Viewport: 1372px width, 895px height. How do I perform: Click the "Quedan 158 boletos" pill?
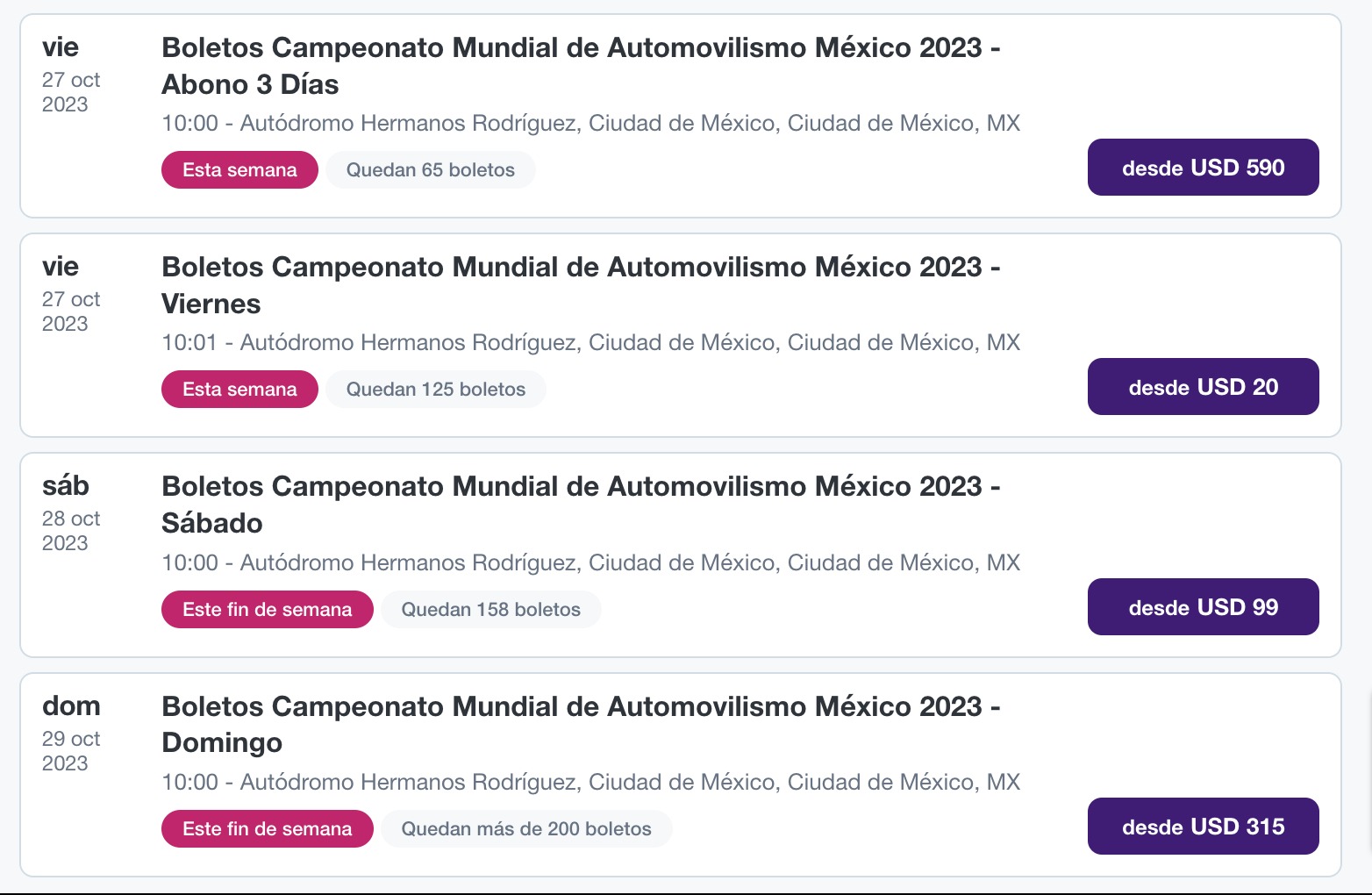coord(490,610)
